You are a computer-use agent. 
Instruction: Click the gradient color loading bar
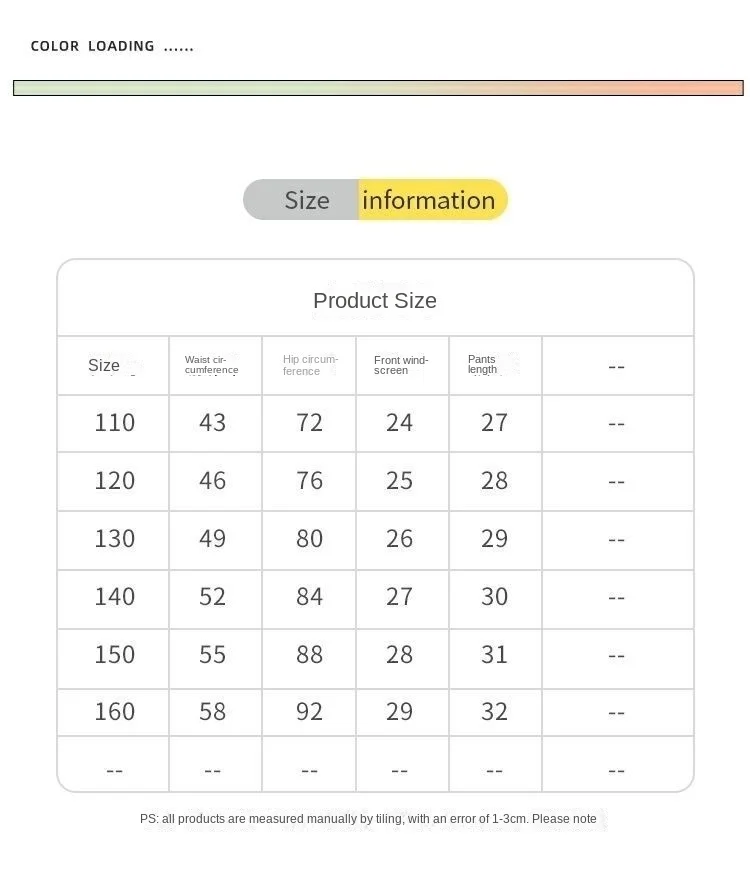378,88
